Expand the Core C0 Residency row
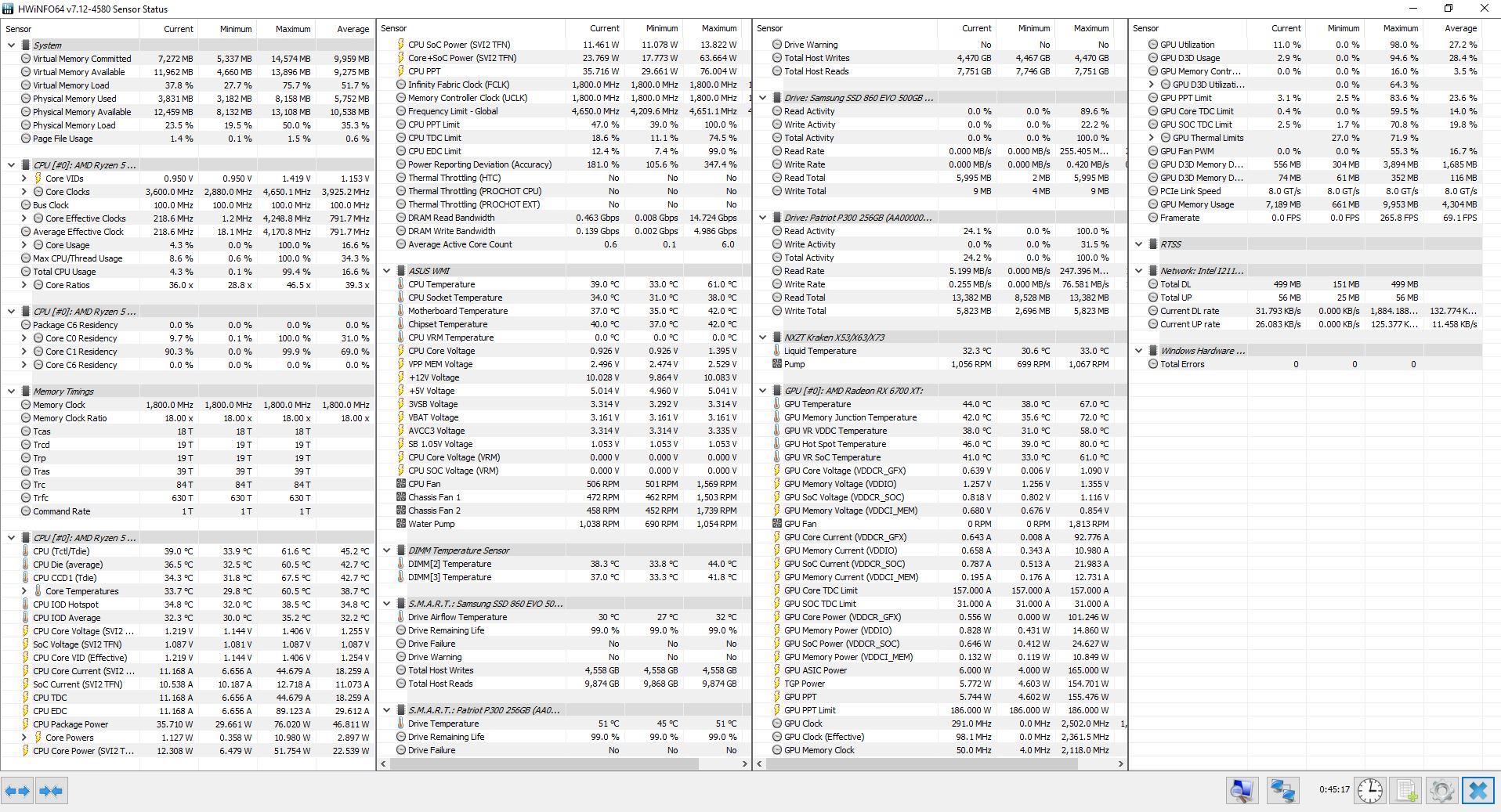This screenshot has height=812, width=1501. (x=24, y=338)
